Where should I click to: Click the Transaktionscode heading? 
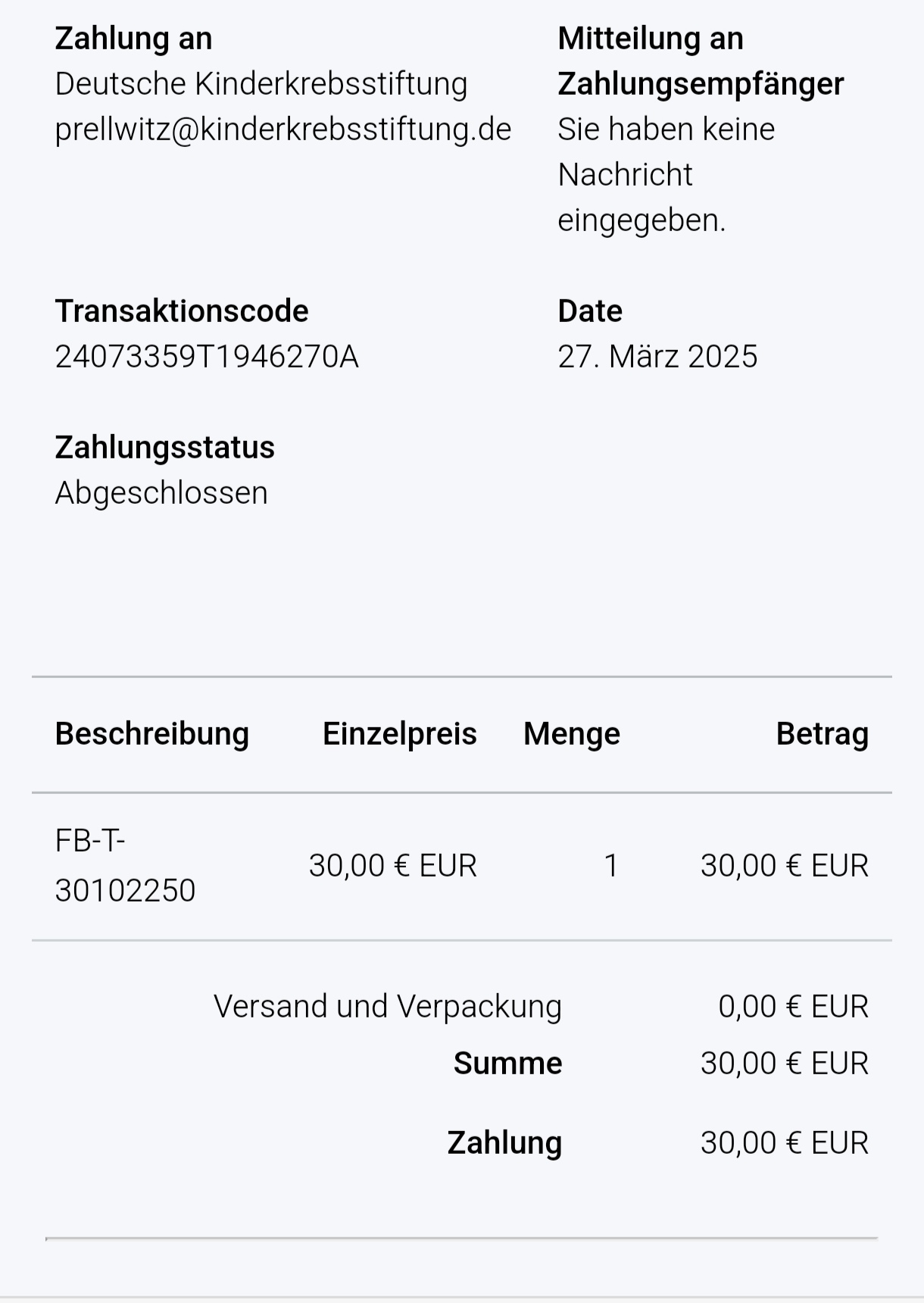pyautogui.click(x=182, y=311)
